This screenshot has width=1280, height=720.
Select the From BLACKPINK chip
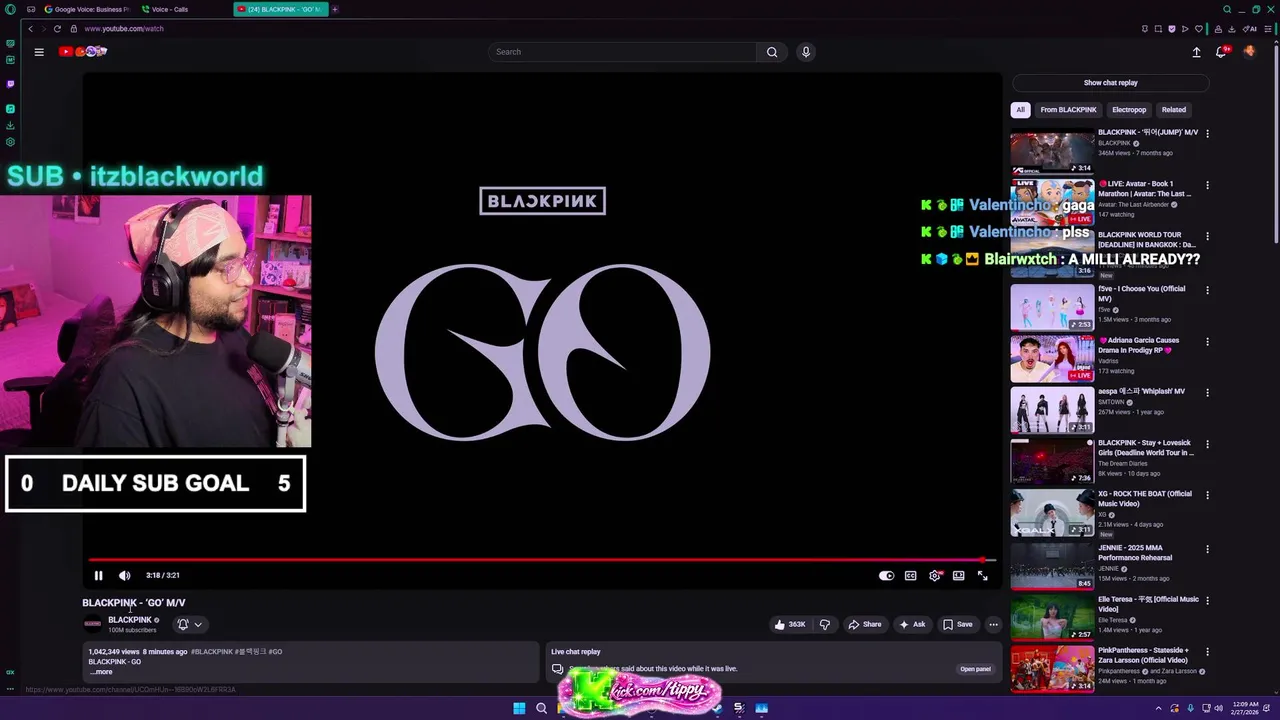click(x=1068, y=110)
